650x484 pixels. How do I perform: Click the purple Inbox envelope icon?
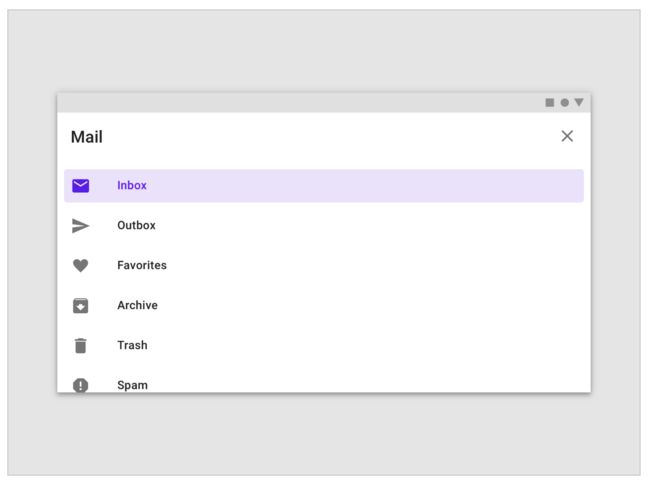tap(80, 186)
